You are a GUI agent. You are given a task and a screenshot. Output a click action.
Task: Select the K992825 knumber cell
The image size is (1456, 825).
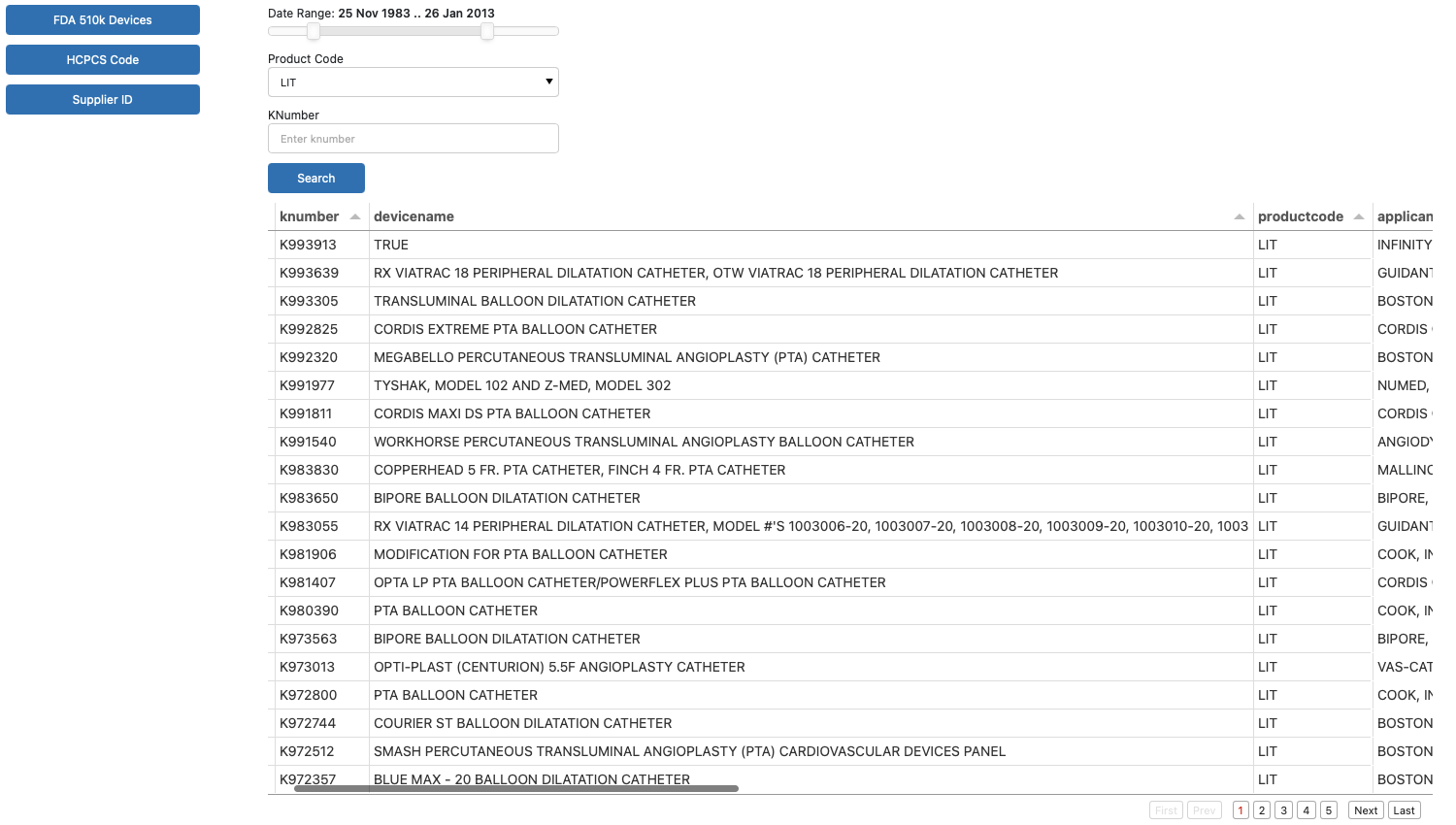click(x=322, y=329)
